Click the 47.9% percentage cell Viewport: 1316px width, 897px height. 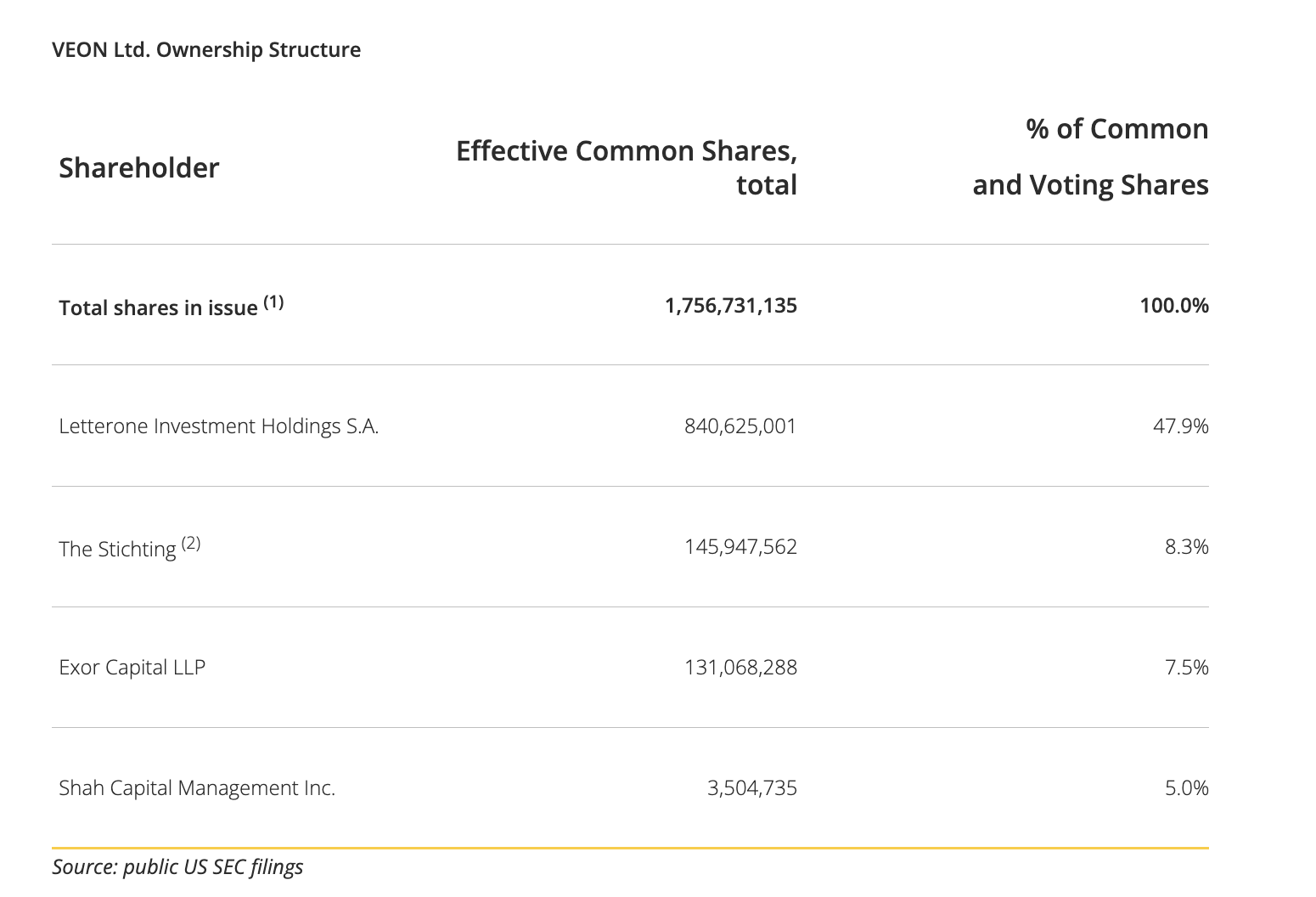point(1180,426)
